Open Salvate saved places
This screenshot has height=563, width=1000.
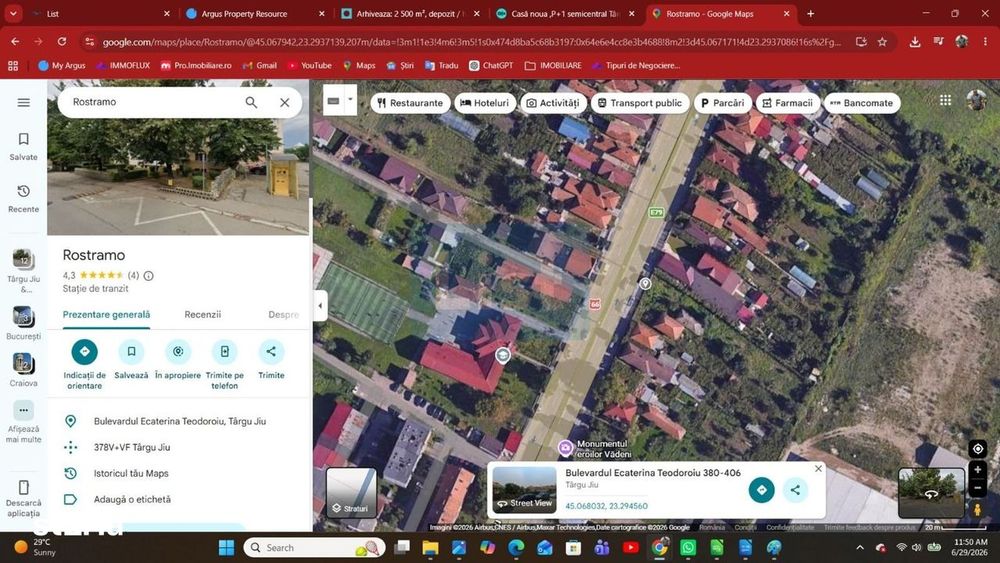(24, 146)
